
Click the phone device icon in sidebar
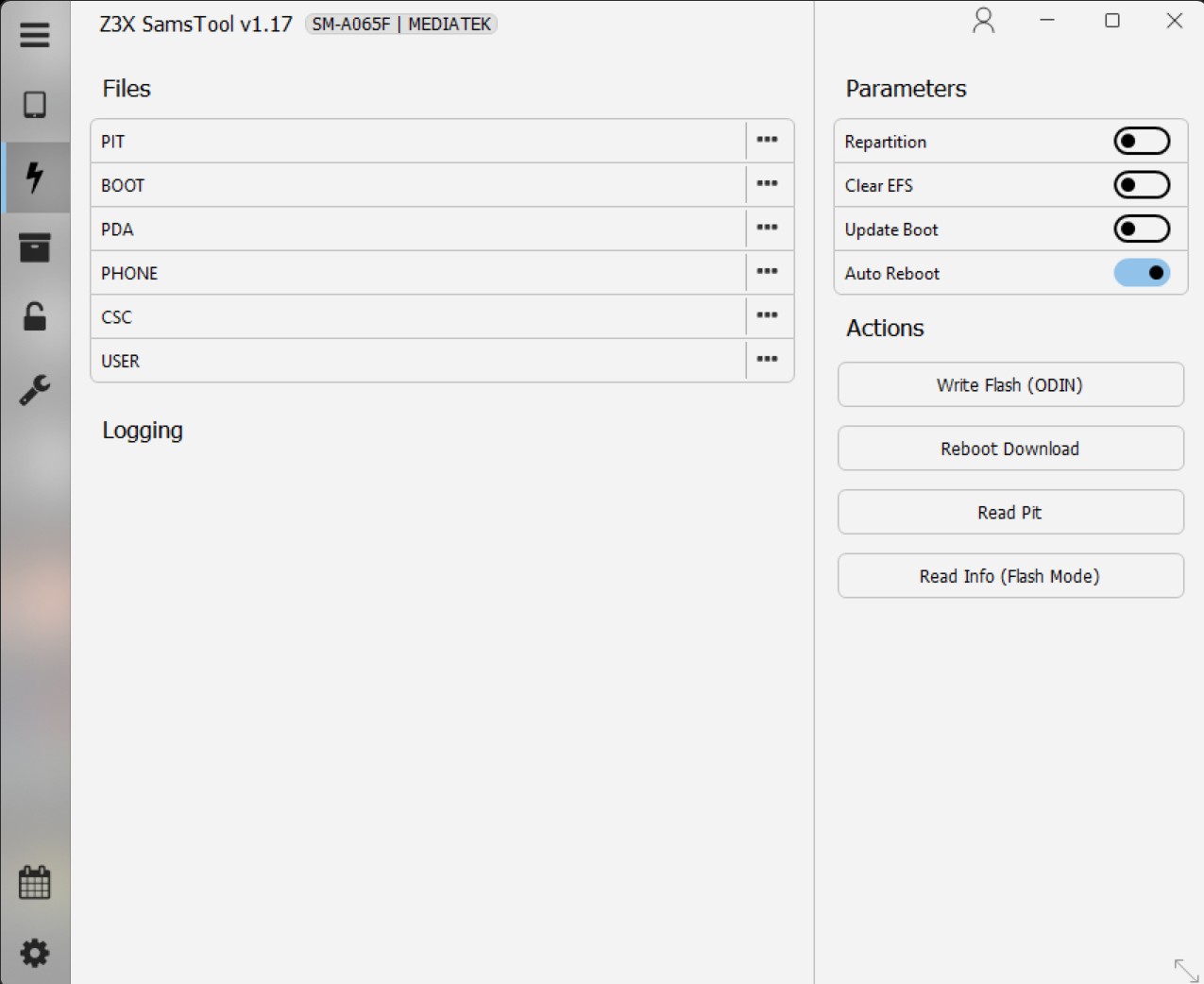35,105
